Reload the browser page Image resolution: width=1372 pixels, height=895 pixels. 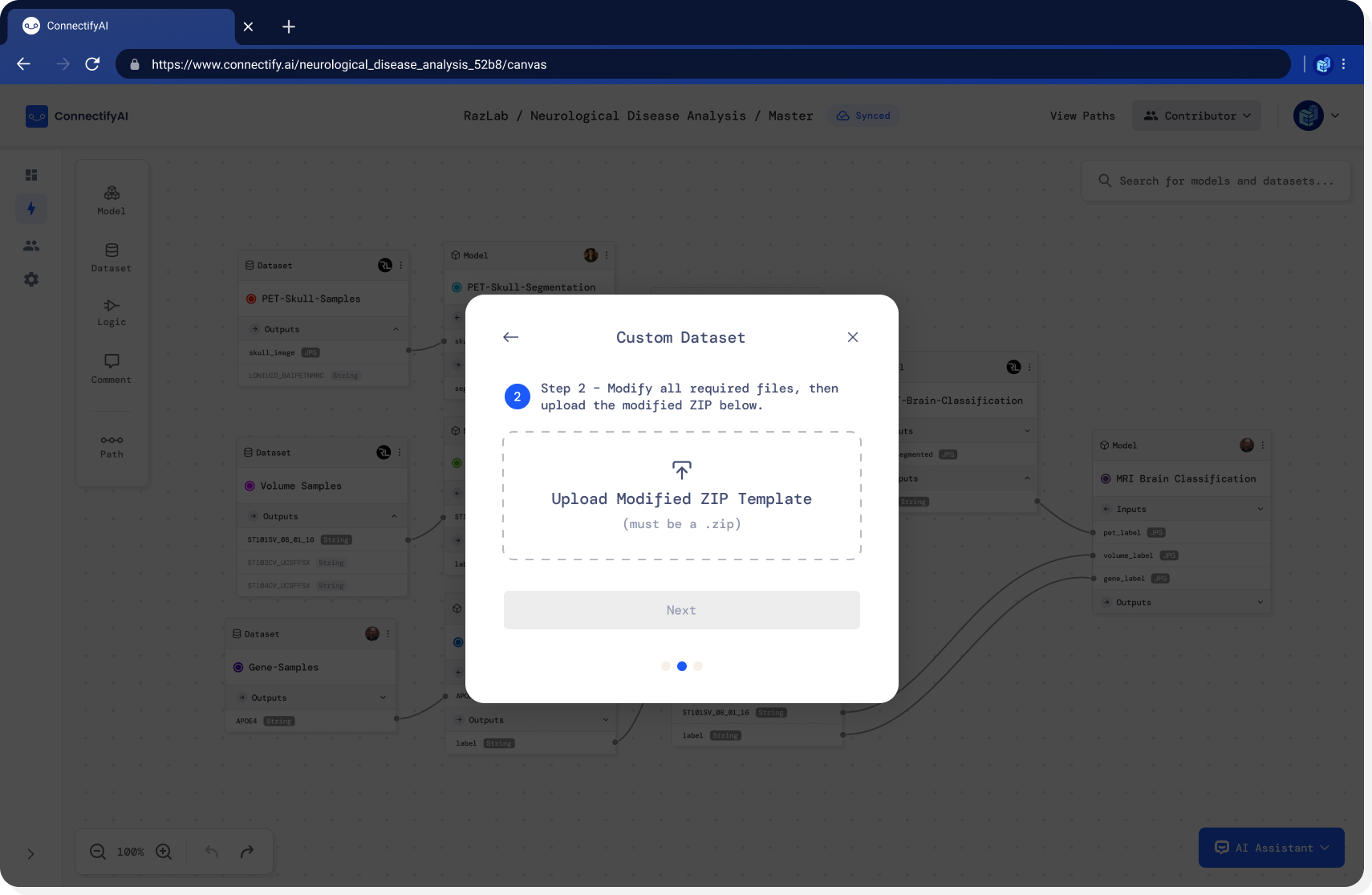[x=92, y=64]
